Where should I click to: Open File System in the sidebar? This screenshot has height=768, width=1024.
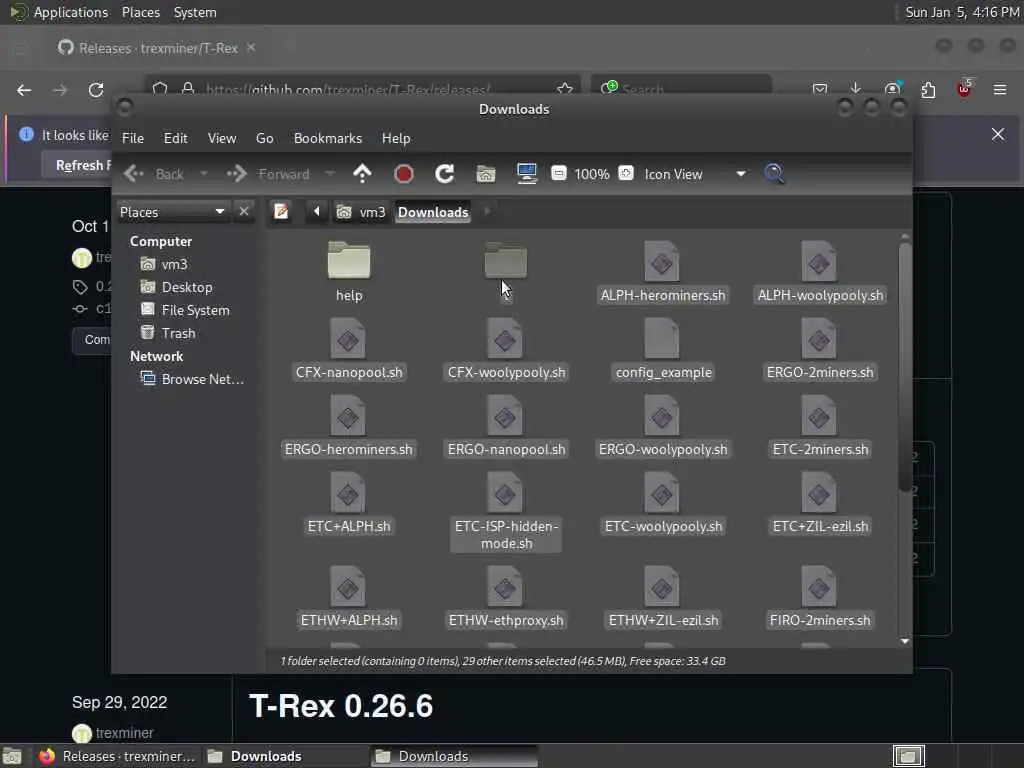[185, 310]
